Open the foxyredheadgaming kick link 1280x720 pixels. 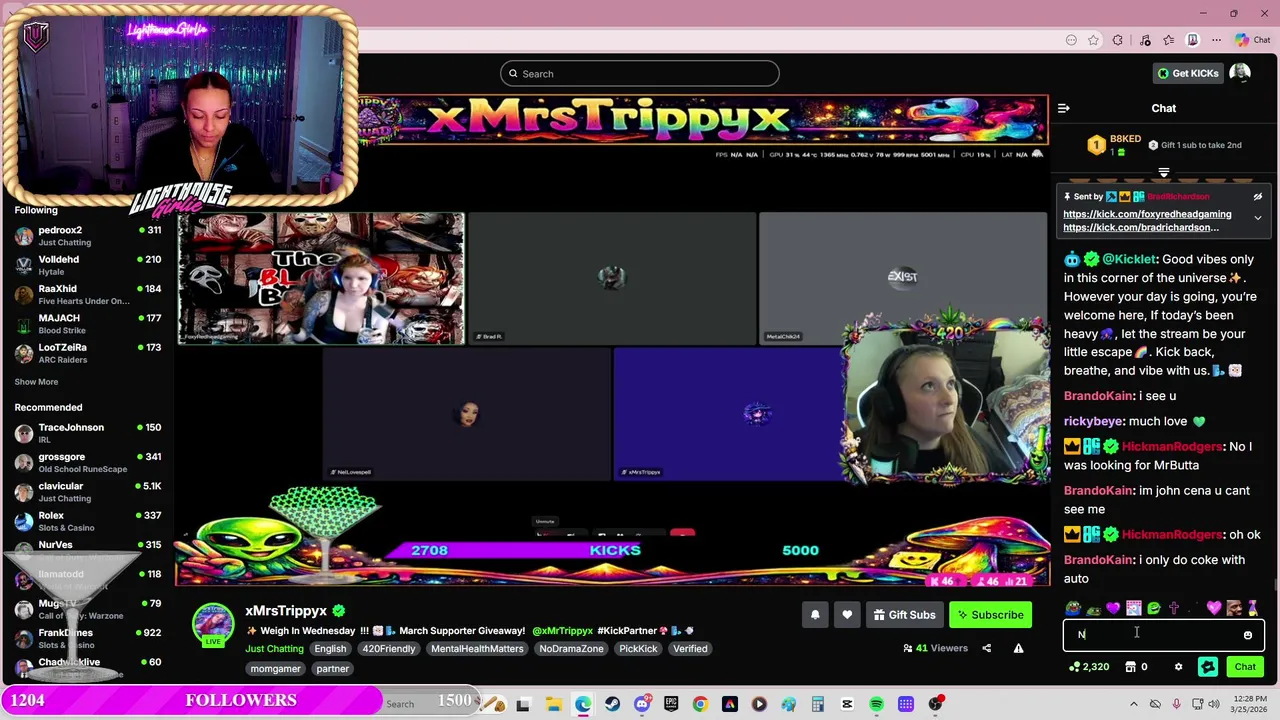pyautogui.click(x=1147, y=214)
